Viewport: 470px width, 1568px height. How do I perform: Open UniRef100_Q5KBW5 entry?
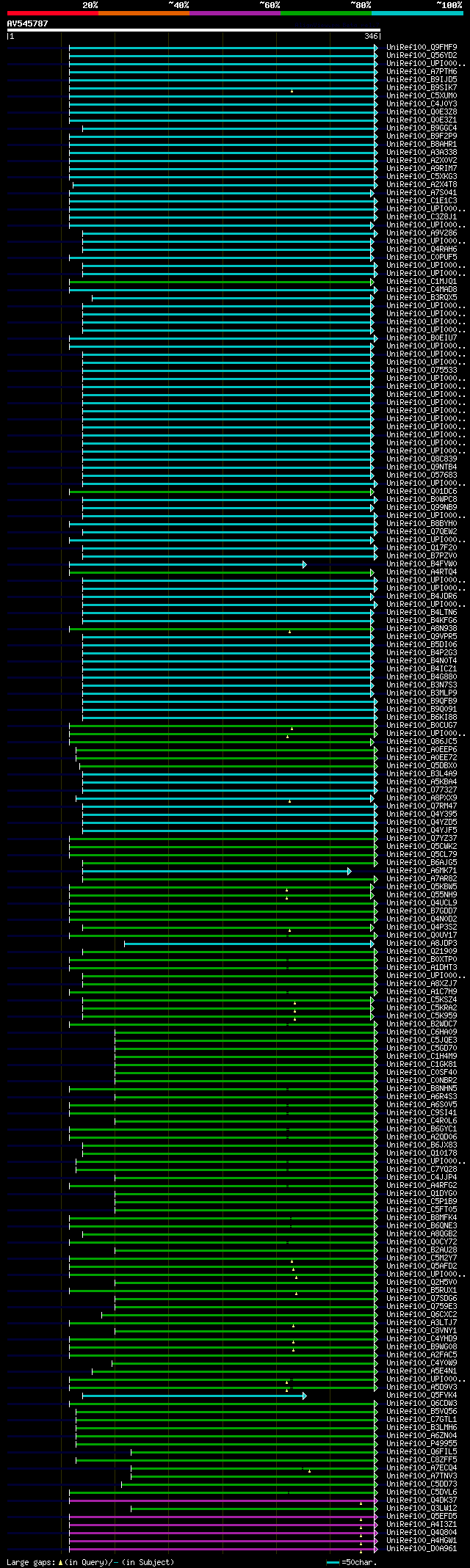pos(422,886)
